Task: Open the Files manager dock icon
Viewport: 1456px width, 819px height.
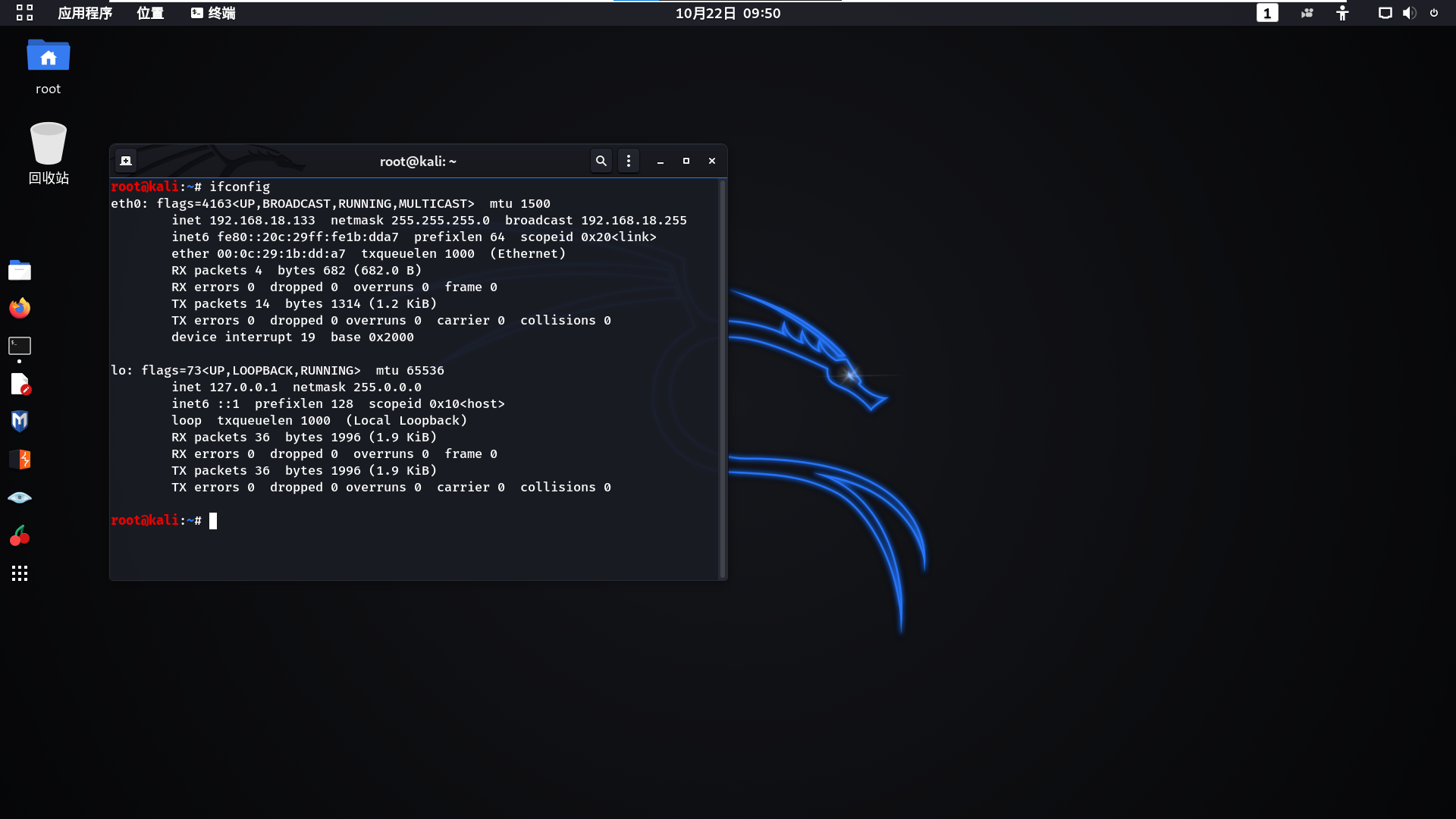Action: (x=20, y=270)
